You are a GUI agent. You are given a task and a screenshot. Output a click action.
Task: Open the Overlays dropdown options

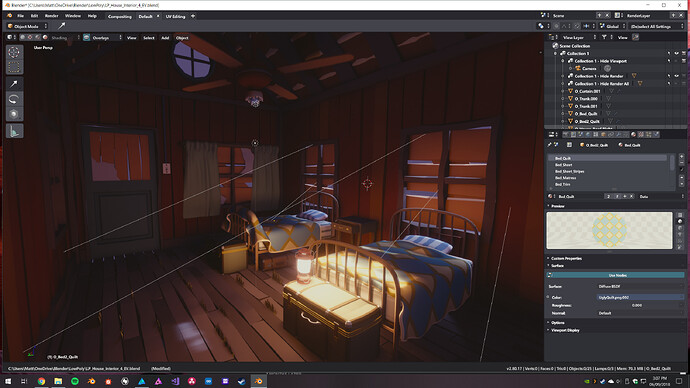point(106,38)
